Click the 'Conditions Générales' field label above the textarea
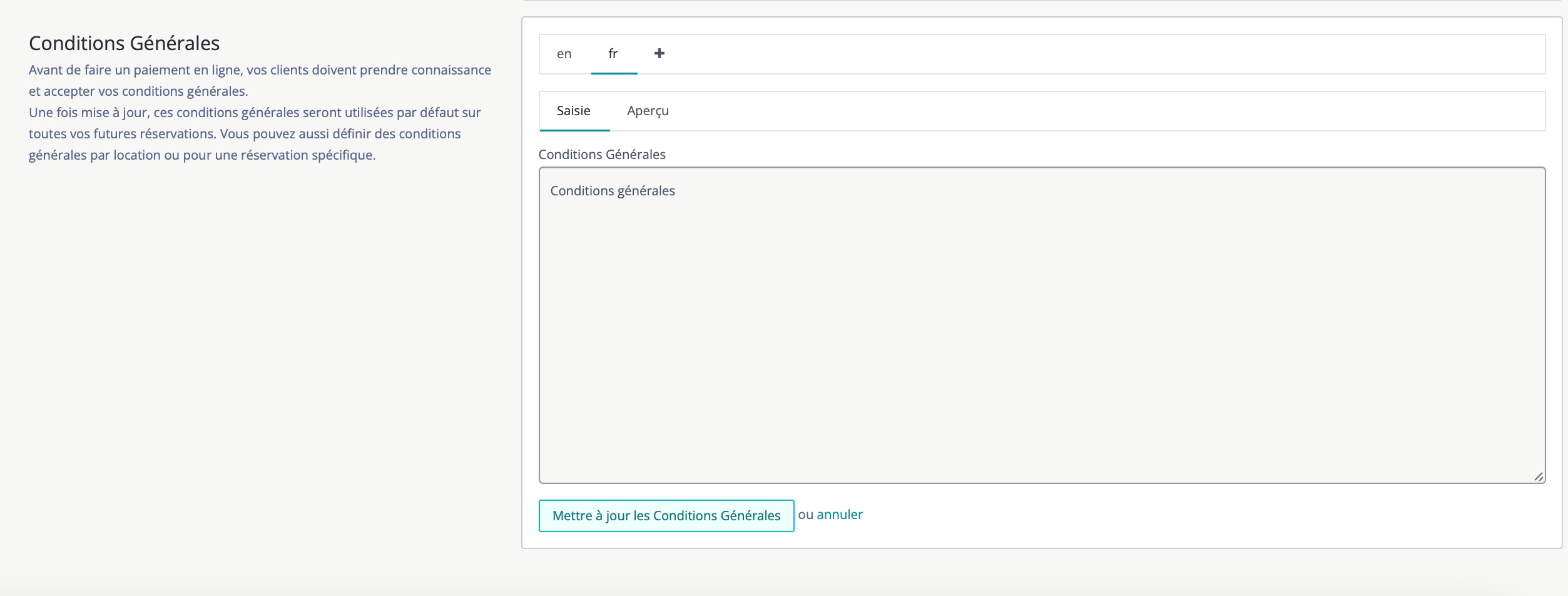 click(x=602, y=155)
